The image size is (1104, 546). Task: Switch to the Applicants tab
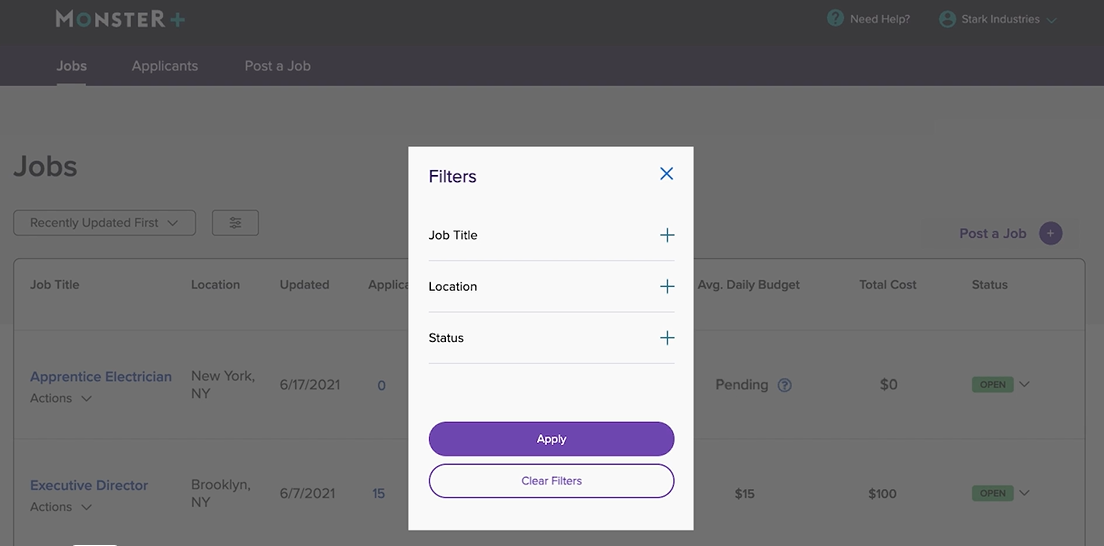(165, 66)
